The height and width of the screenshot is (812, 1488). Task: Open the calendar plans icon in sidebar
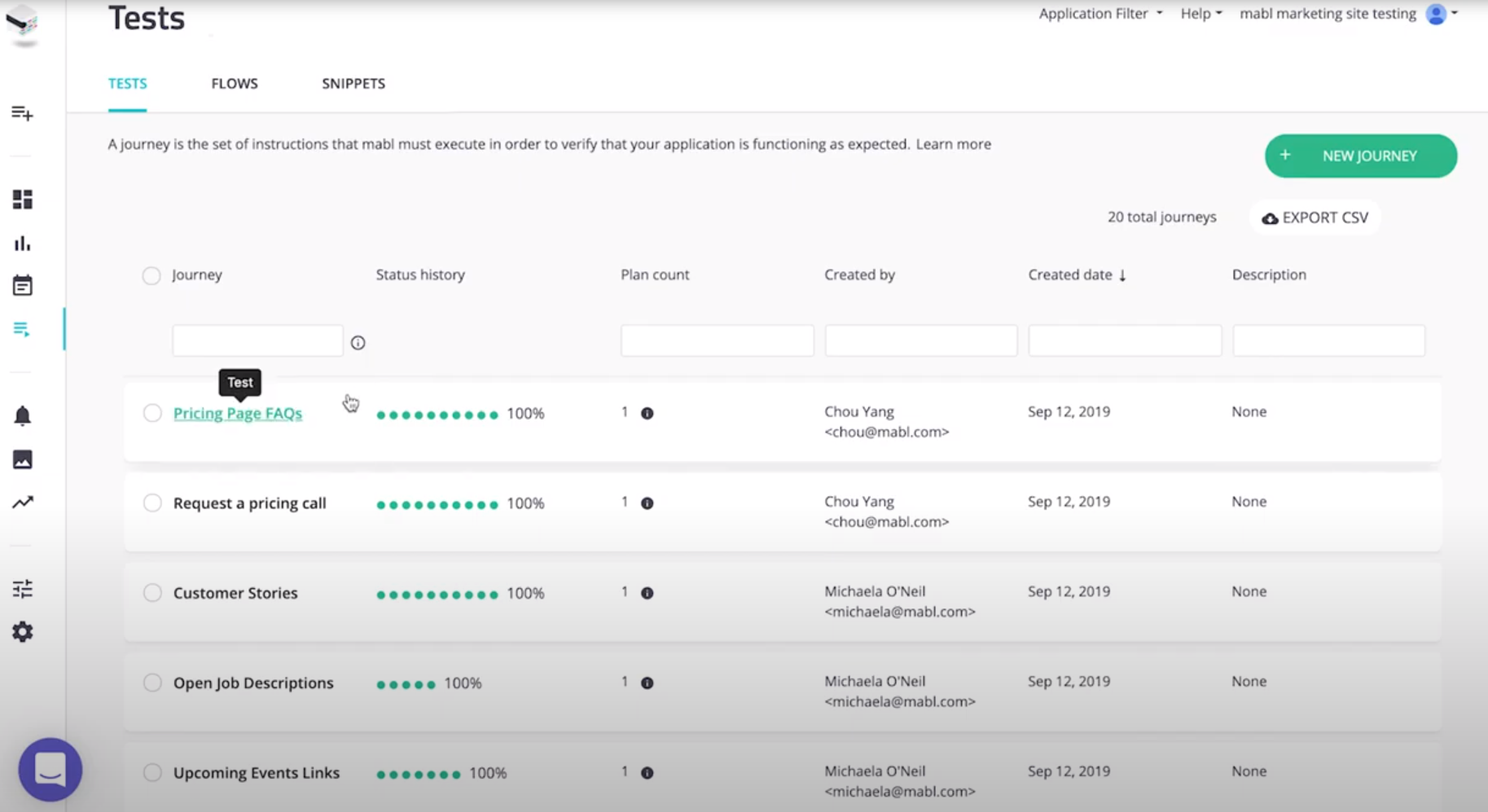[23, 286]
